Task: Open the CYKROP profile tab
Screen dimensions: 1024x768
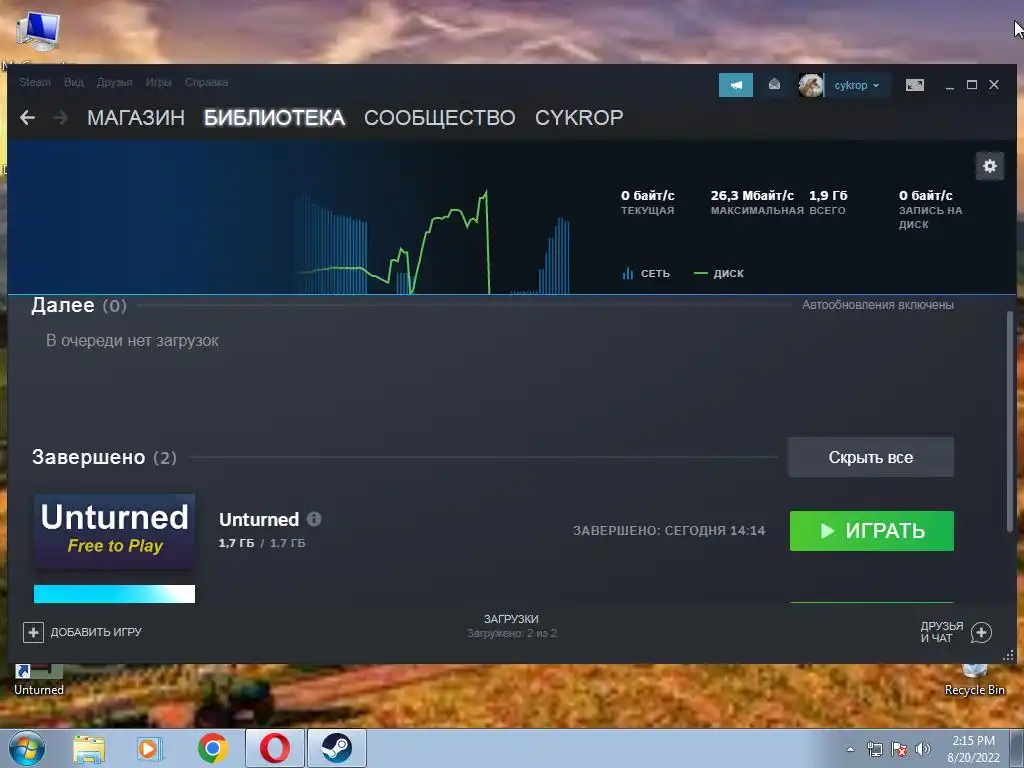Action: [x=579, y=118]
